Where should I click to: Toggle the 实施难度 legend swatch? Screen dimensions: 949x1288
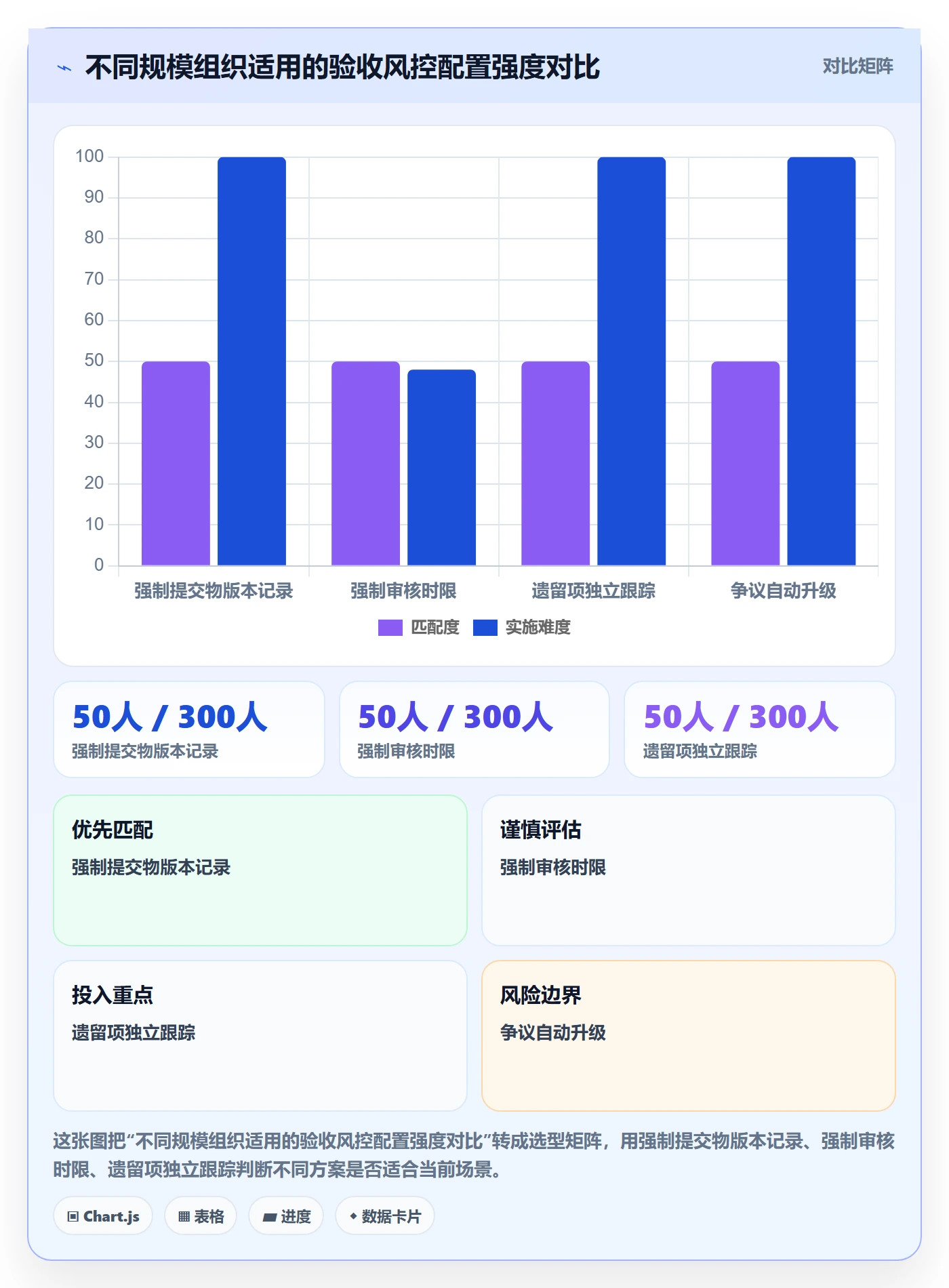pyautogui.click(x=485, y=628)
